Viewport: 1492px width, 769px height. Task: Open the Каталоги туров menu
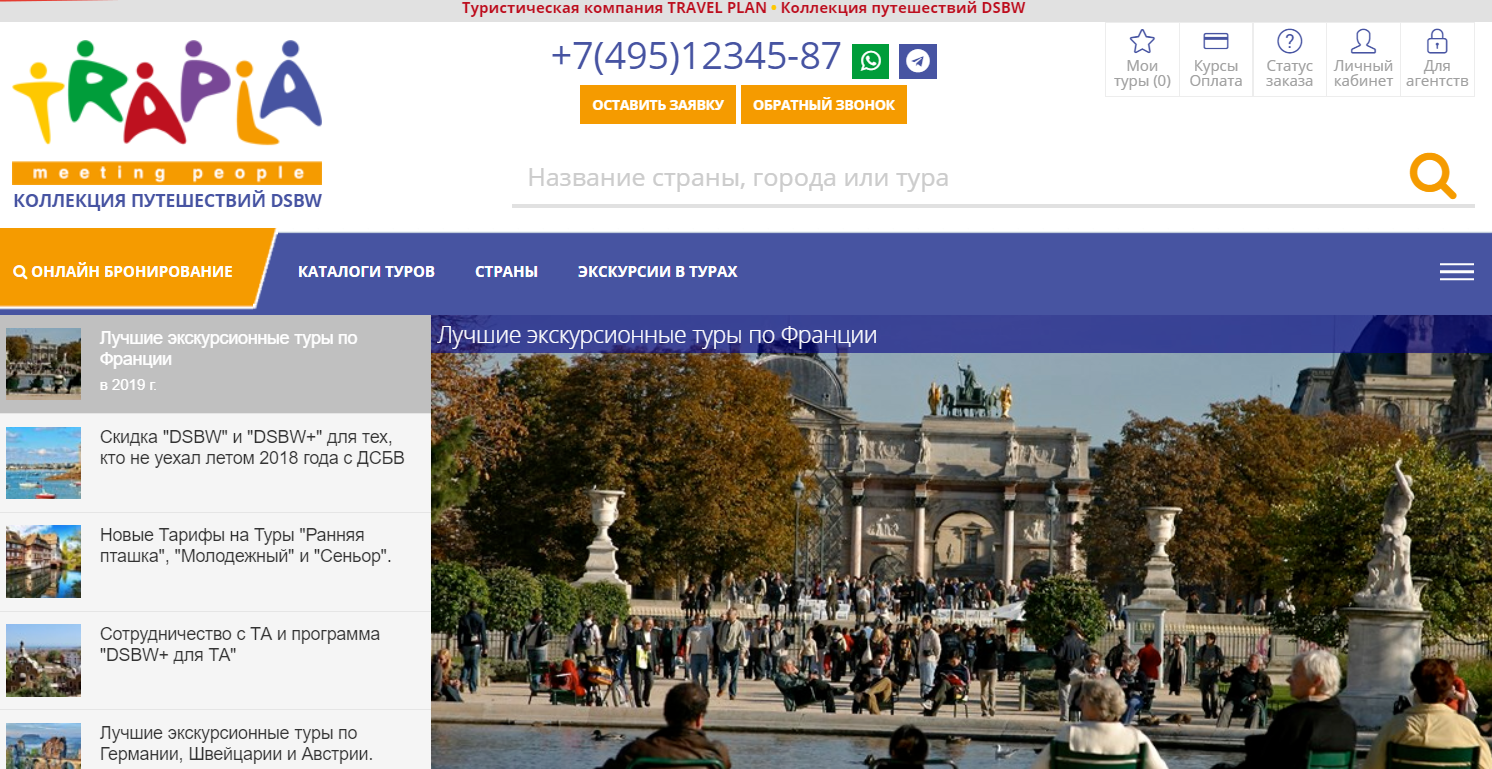[366, 272]
